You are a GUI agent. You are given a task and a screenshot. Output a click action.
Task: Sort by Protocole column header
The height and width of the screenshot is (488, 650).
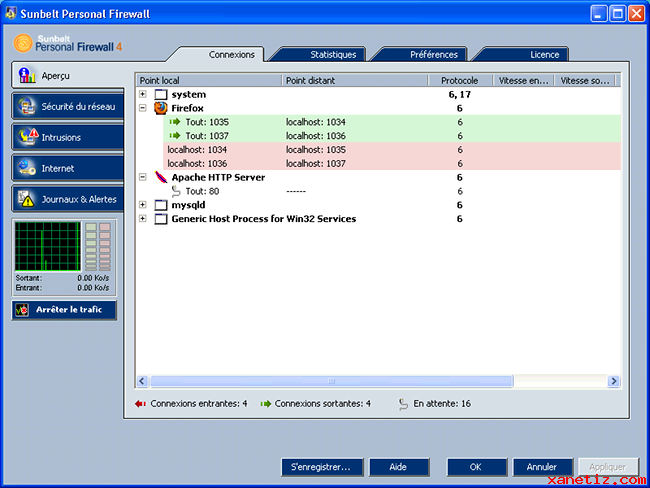tap(460, 80)
